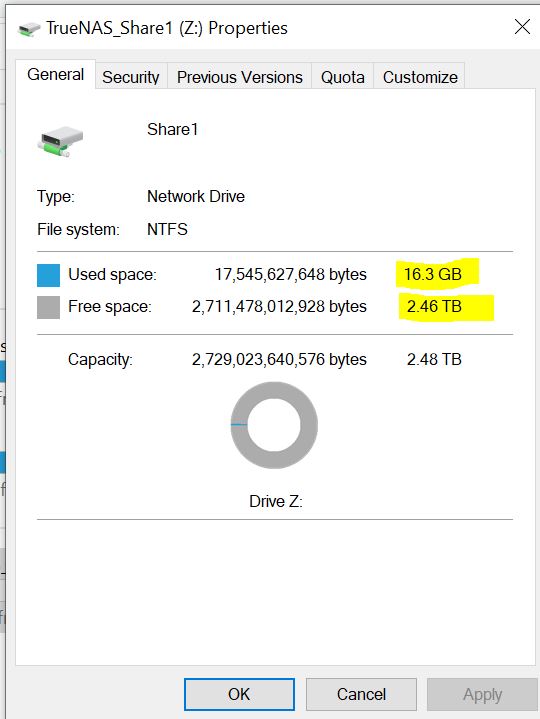Click the 2.48 TB capacity value
Screen dimensions: 540x719
[x=434, y=359]
